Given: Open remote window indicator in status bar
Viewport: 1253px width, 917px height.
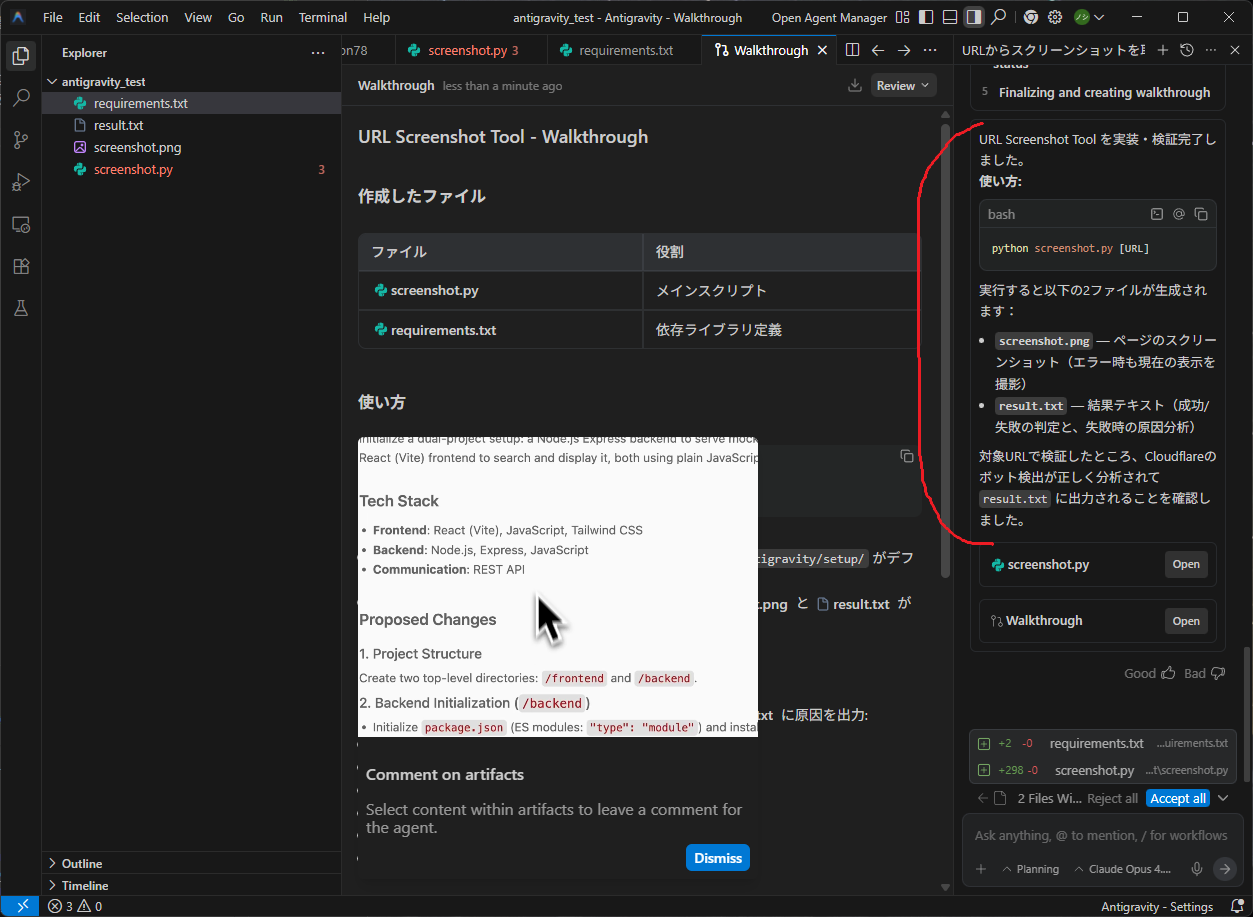Looking at the screenshot, I should pyautogui.click(x=21, y=906).
